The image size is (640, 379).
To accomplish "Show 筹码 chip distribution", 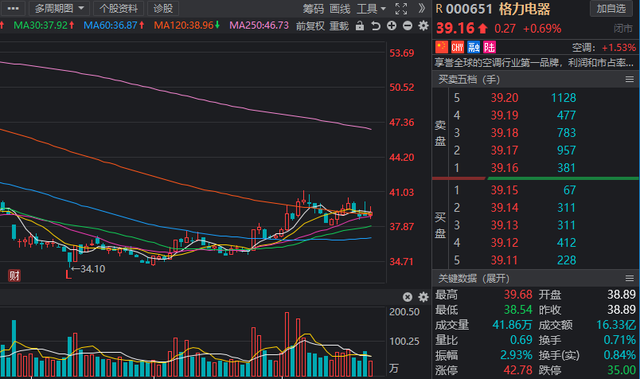I will click(313, 9).
